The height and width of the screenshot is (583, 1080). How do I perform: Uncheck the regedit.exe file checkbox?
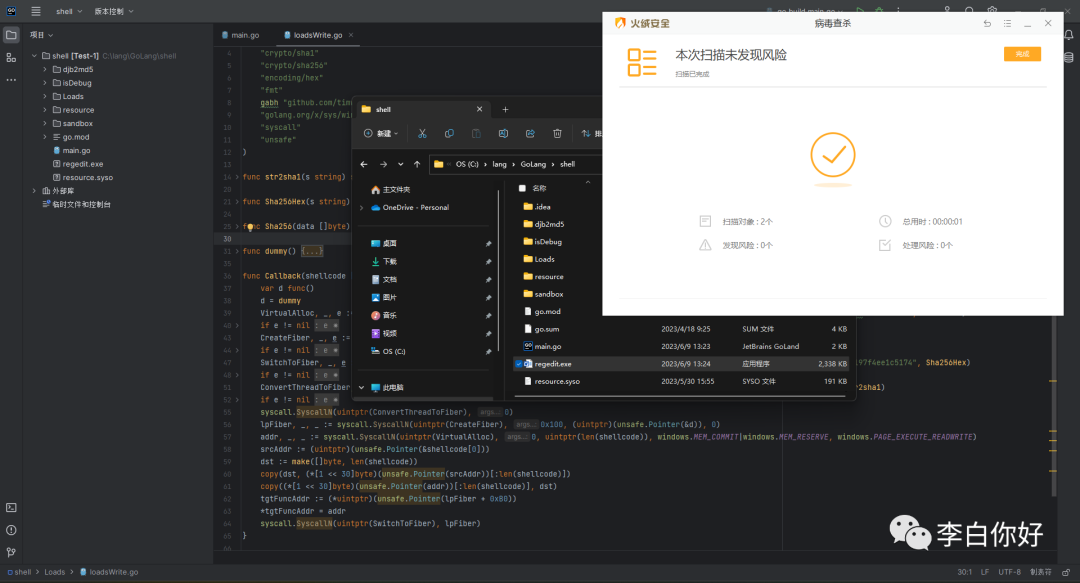click(519, 364)
